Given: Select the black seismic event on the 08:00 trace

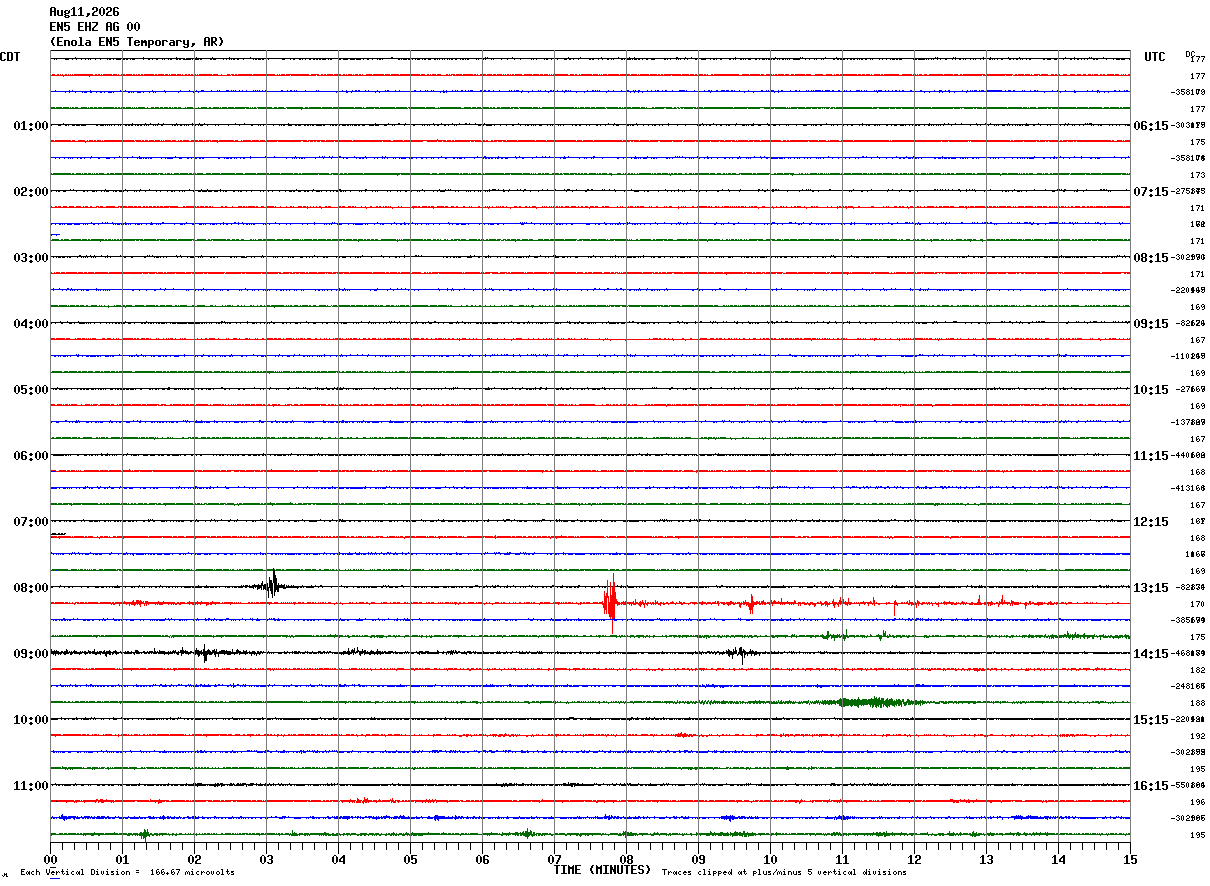Looking at the screenshot, I should click(272, 585).
